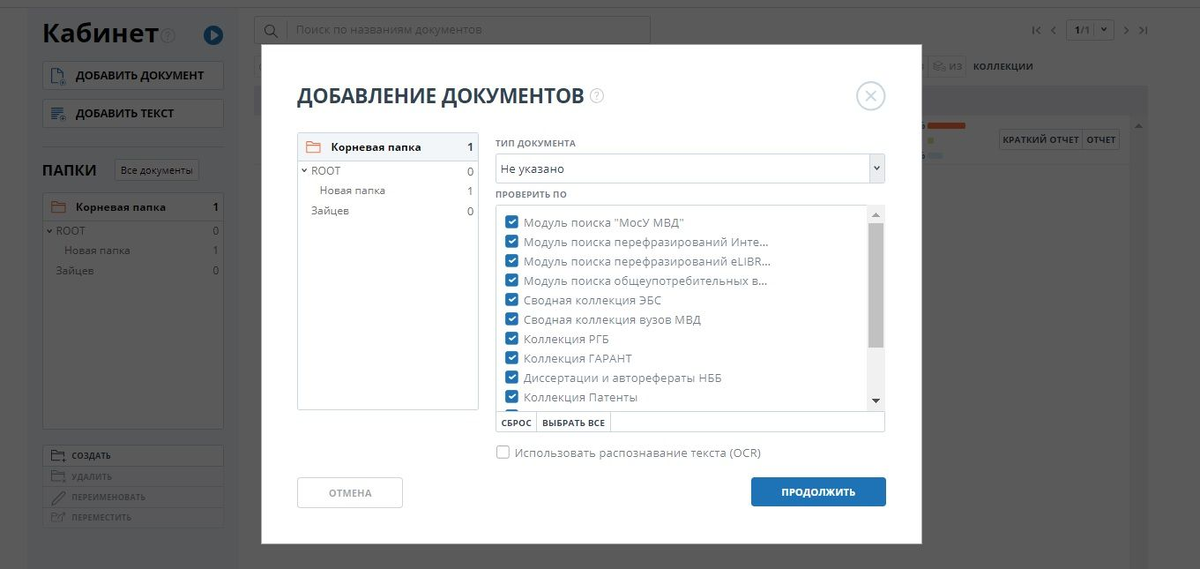
Task: Click the search magnifier icon
Action: [x=271, y=30]
